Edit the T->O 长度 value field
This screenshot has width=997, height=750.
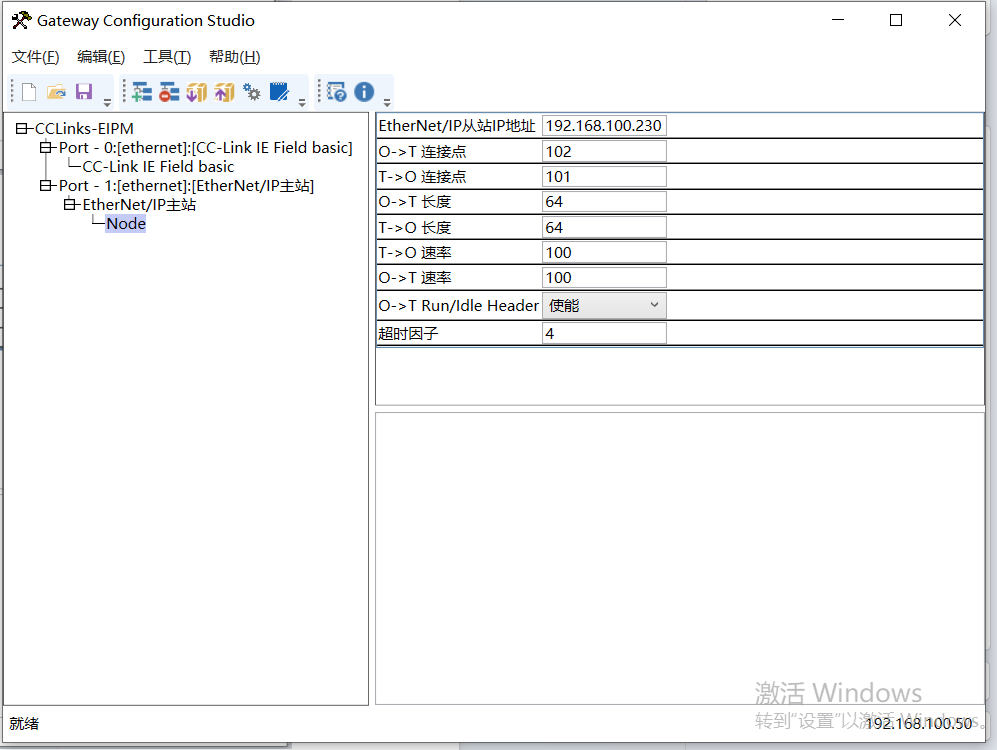pyautogui.click(x=604, y=228)
